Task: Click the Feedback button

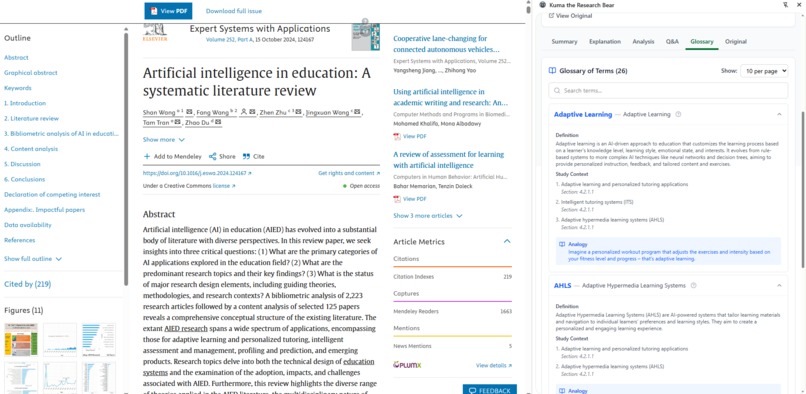Action: tap(489, 390)
